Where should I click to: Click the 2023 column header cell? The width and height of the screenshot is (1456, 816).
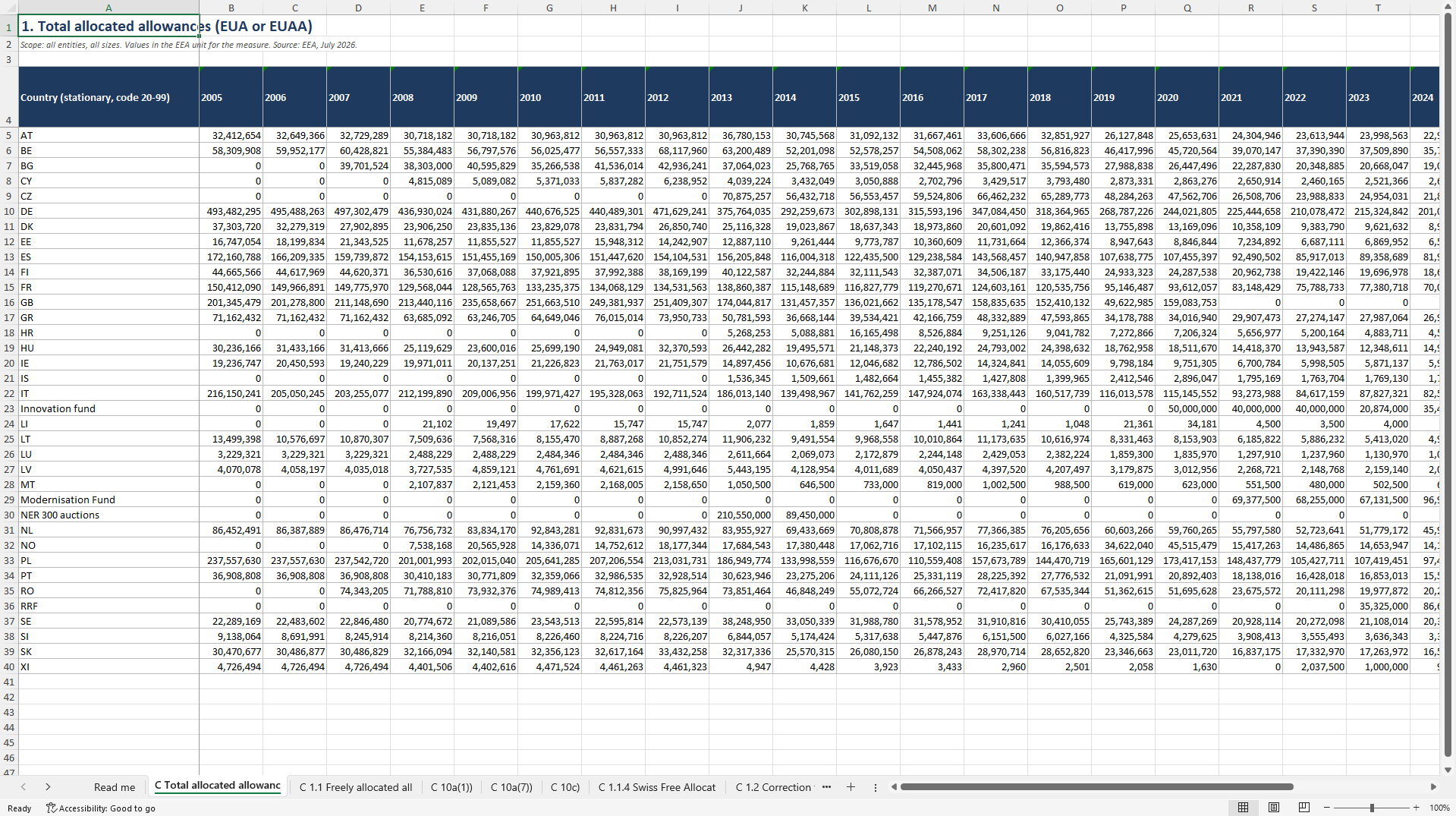click(x=1378, y=97)
